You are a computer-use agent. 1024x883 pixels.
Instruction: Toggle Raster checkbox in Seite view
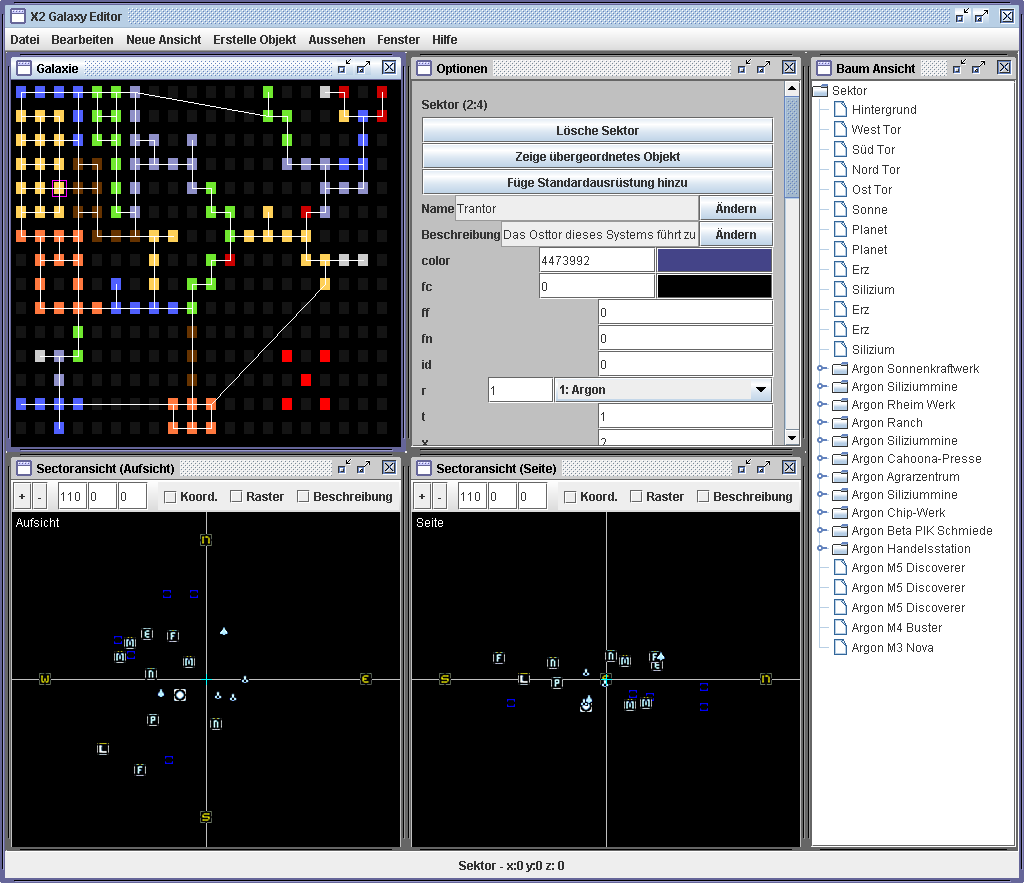coord(636,496)
